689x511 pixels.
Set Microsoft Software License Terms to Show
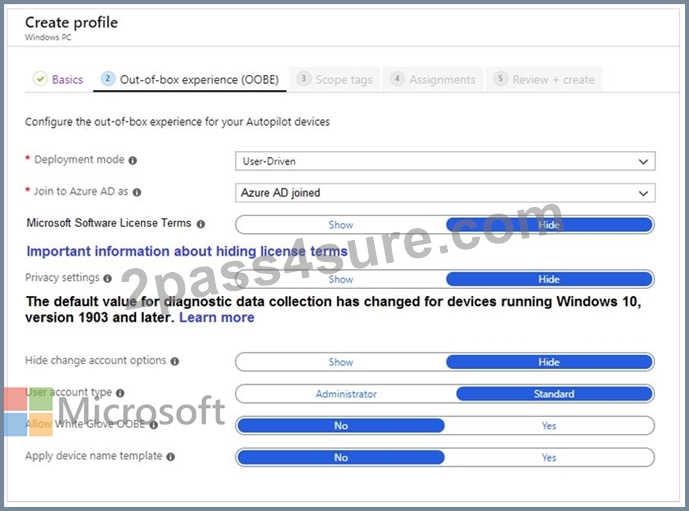(x=341, y=225)
